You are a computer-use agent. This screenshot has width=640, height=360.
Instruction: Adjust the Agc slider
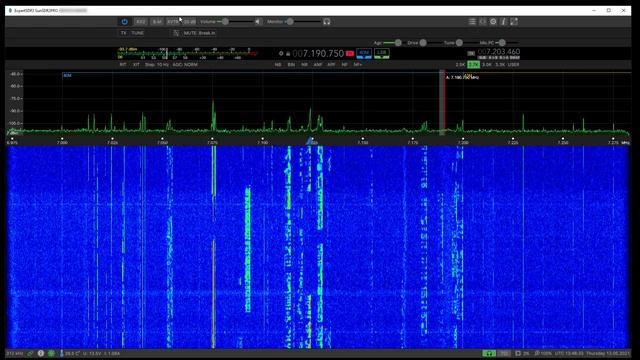tap(393, 42)
